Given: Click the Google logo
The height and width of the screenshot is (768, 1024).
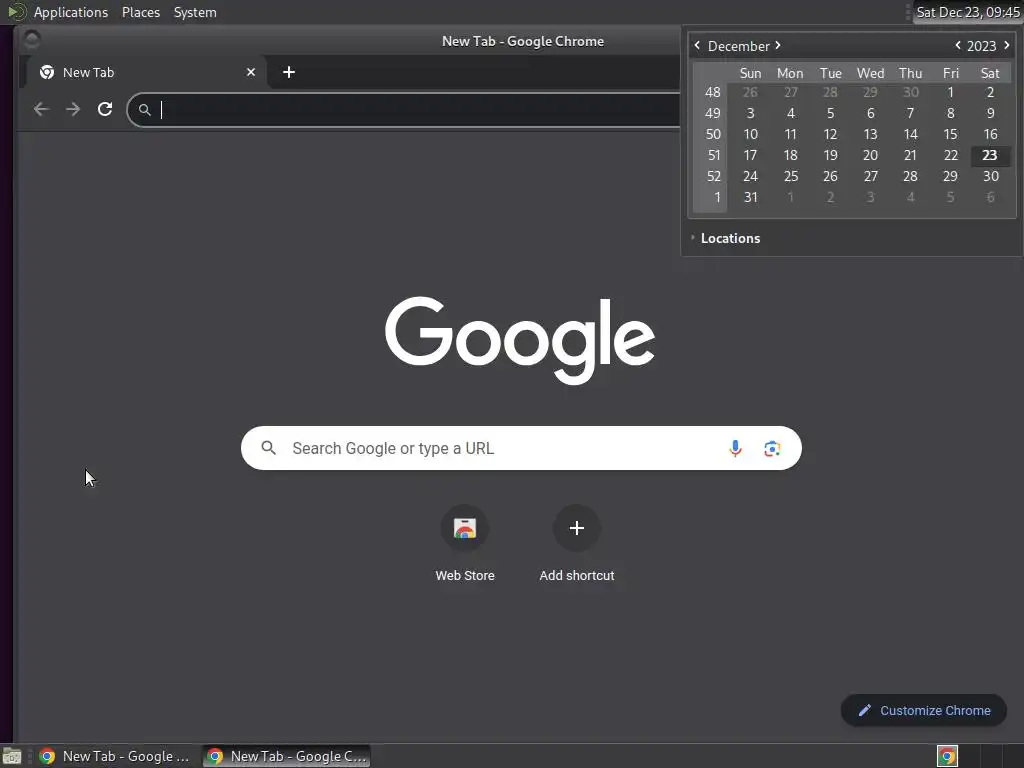Looking at the screenshot, I should [520, 340].
